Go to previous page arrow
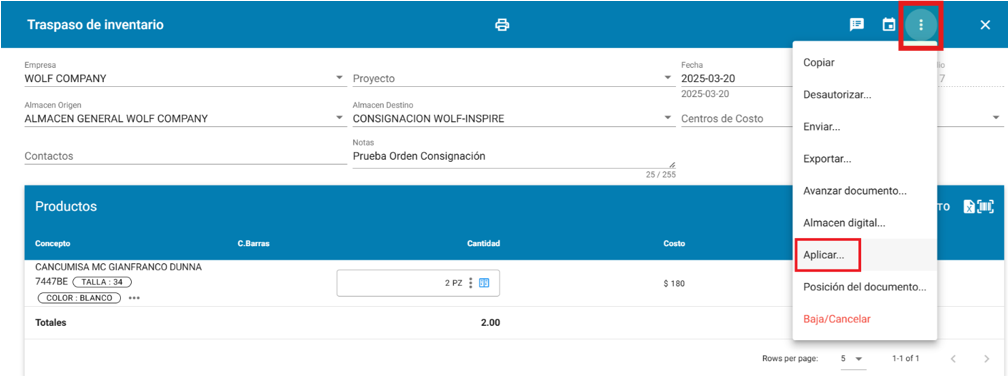The image size is (1008, 376). click(x=954, y=358)
